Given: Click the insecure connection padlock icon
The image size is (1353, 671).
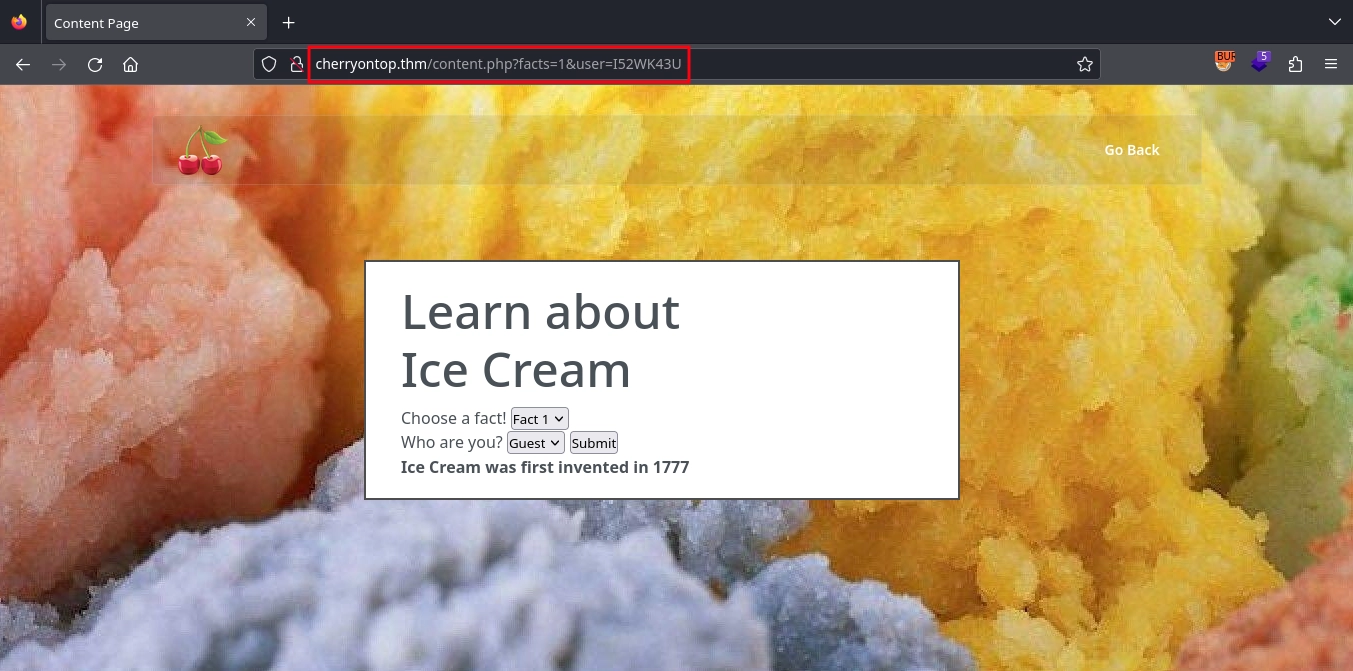Looking at the screenshot, I should 296,64.
